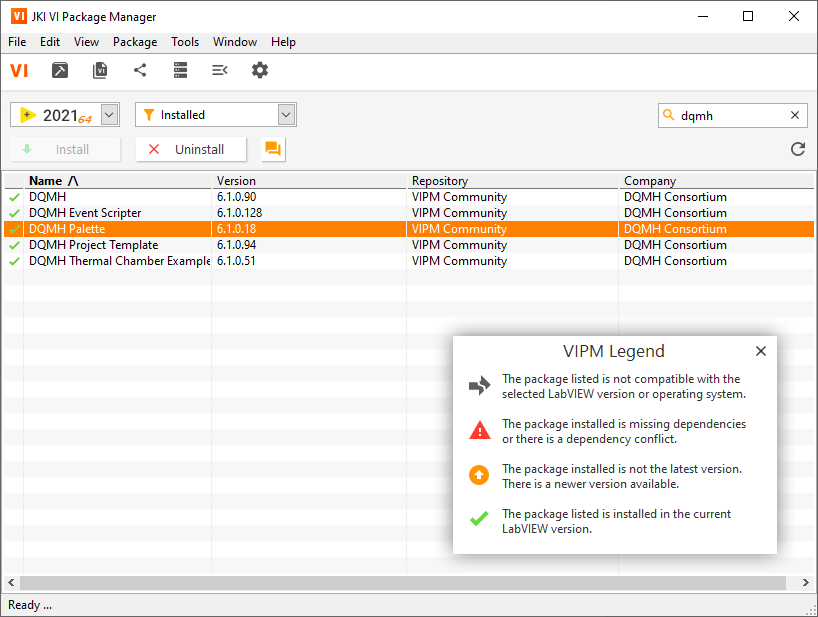Image resolution: width=818 pixels, height=617 pixels.
Task: Open the File menu
Action: click(x=17, y=42)
